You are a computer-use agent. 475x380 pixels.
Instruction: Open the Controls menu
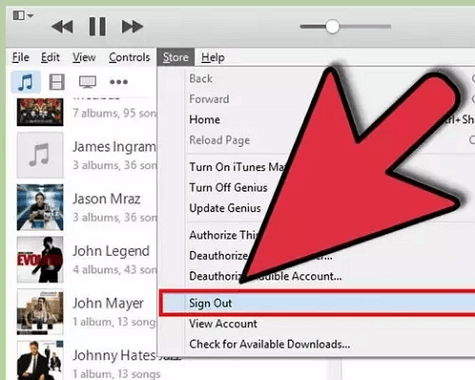tap(129, 57)
